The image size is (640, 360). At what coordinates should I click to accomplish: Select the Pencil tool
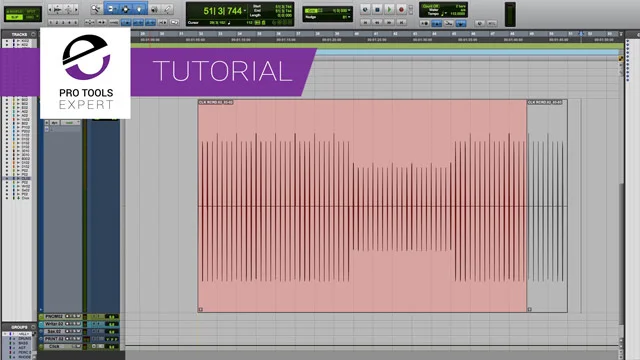pyautogui.click(x=167, y=9)
